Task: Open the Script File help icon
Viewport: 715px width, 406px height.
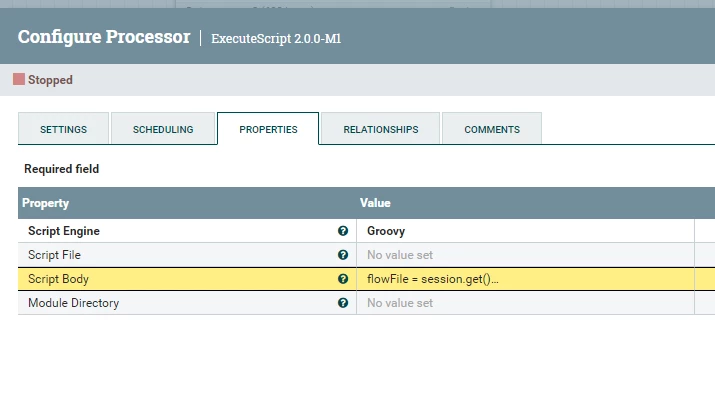Action: (x=343, y=255)
